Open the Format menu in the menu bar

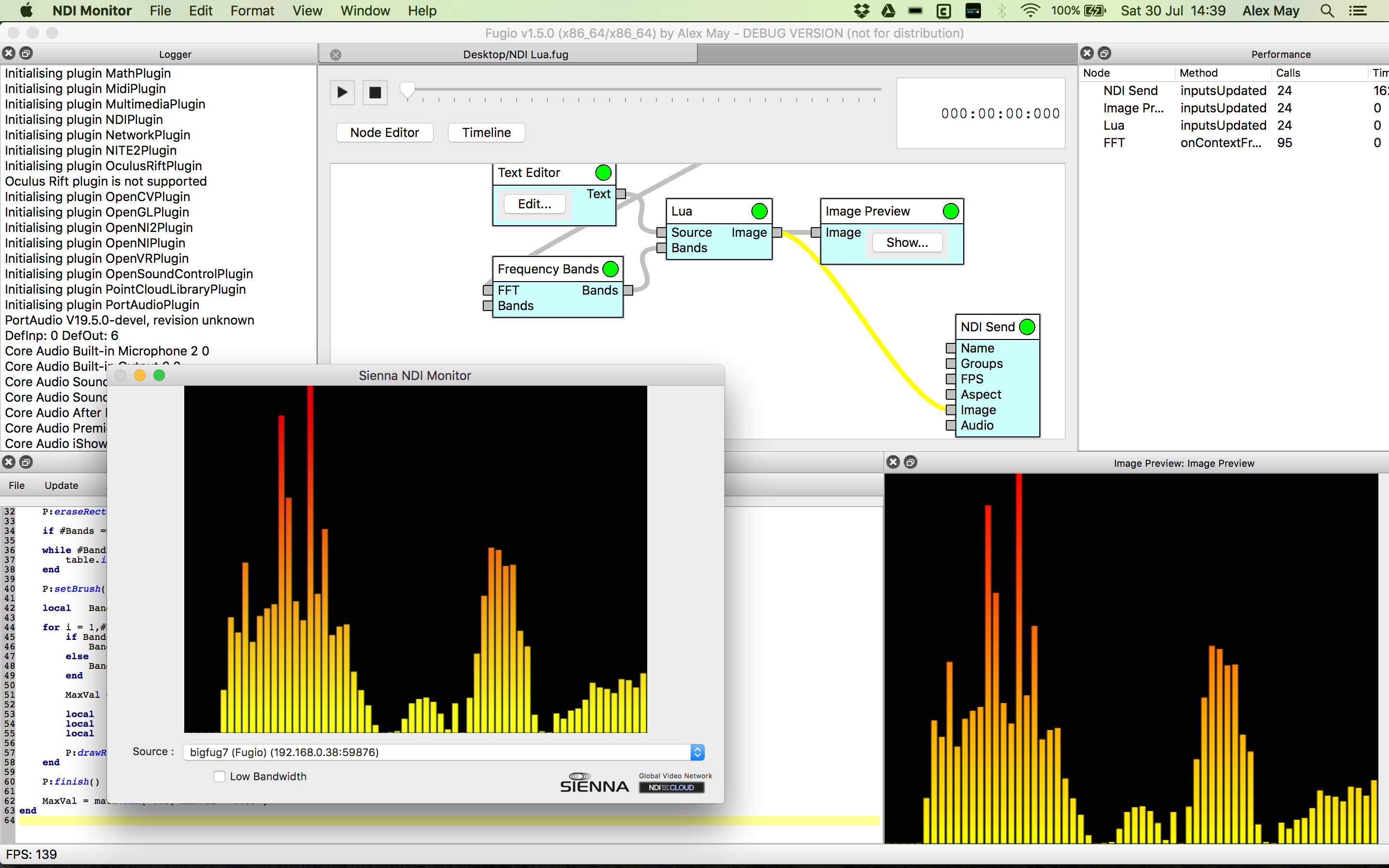click(252, 10)
